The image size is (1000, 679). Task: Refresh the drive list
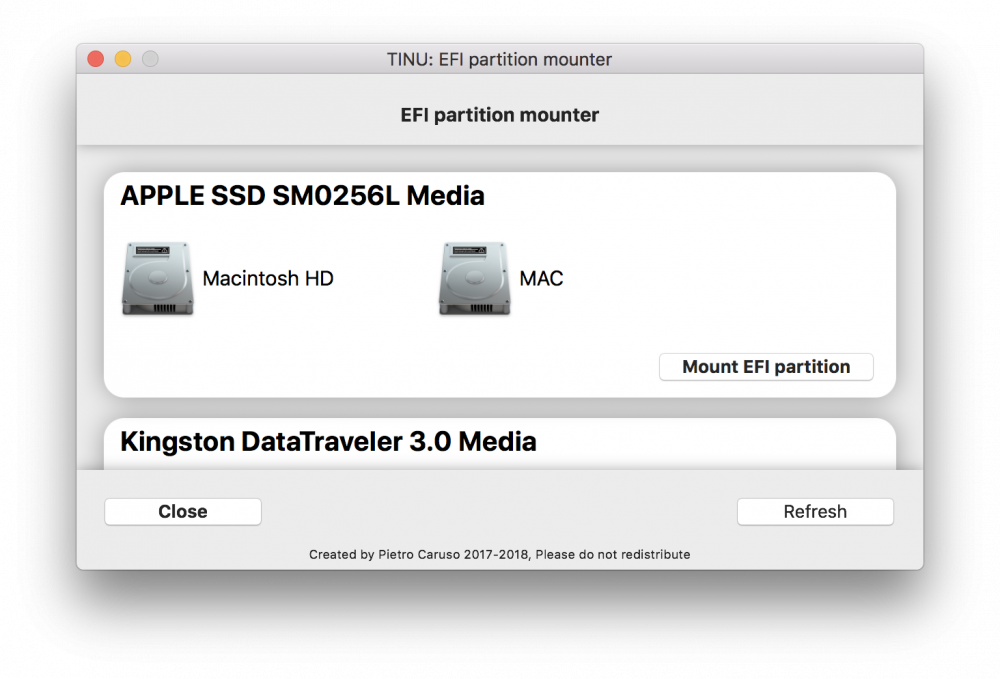[815, 511]
